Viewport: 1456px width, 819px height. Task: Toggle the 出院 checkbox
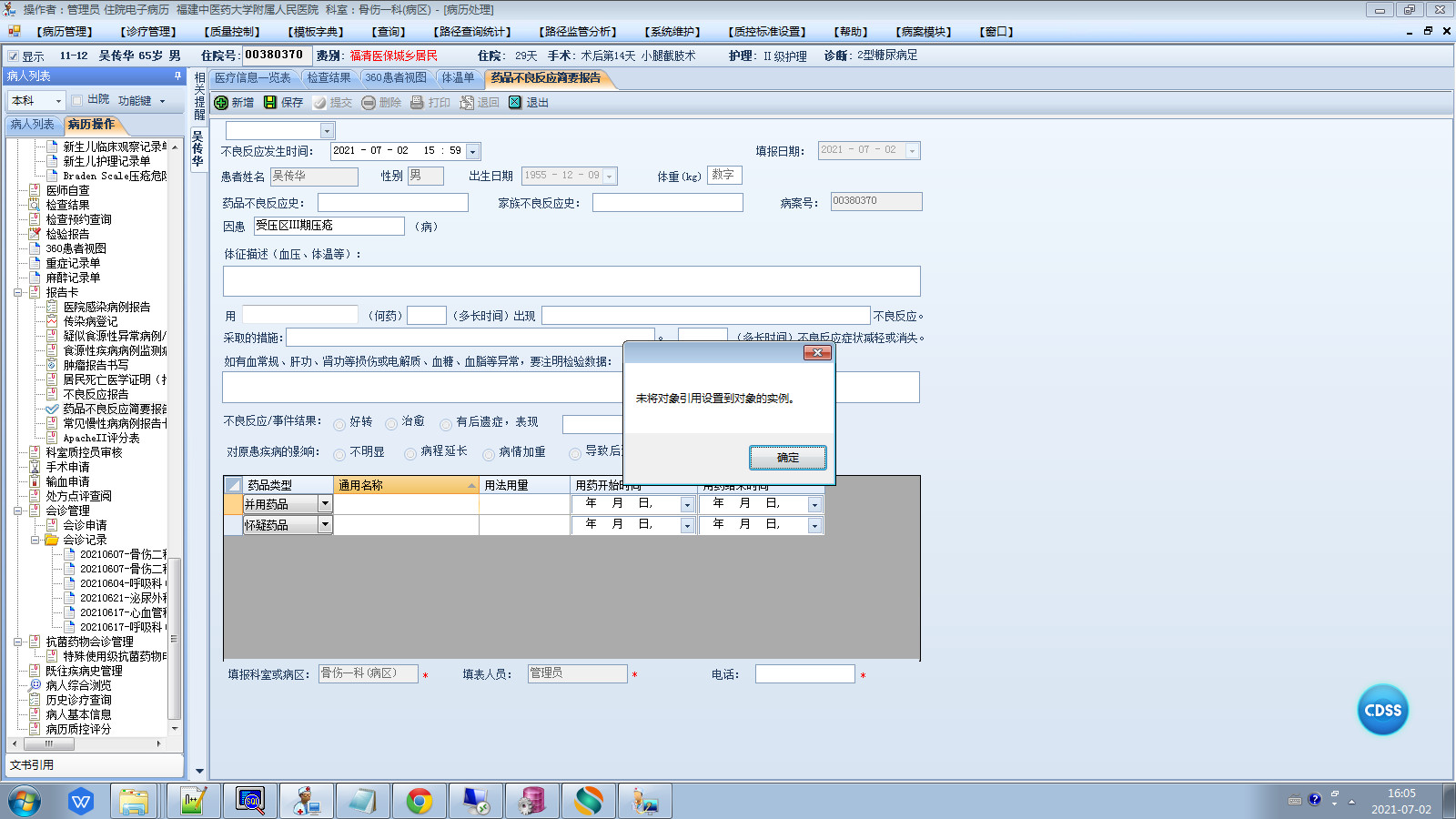point(77,100)
